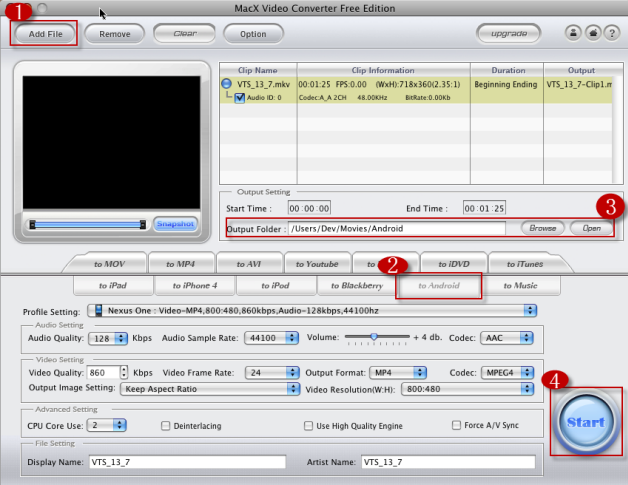This screenshot has width=628, height=485.
Task: Click the upgrade button
Action: (509, 34)
